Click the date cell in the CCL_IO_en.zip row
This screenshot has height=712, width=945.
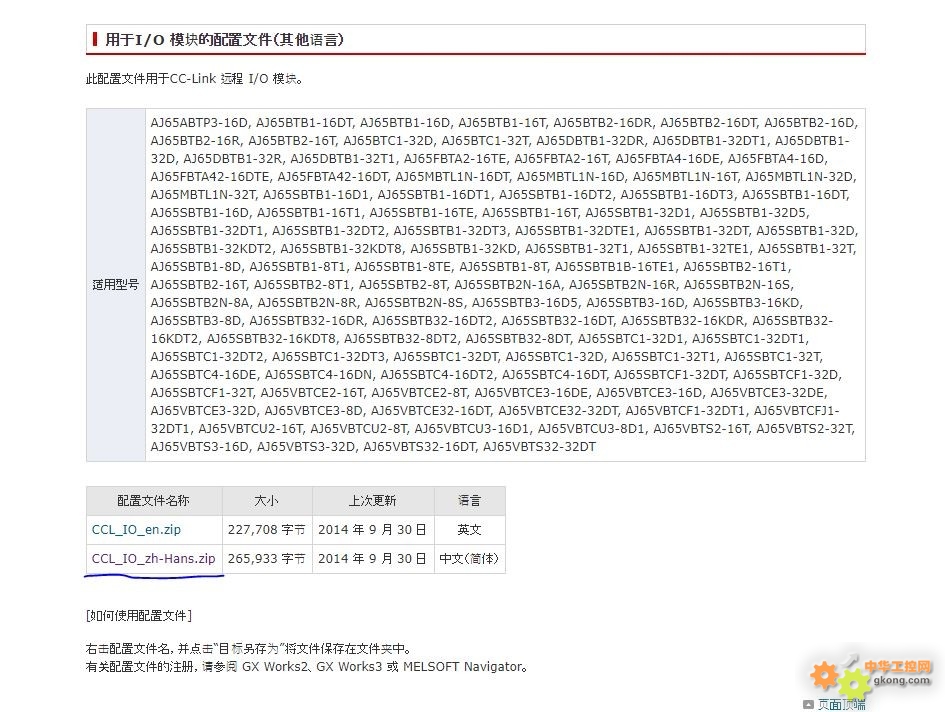coord(372,530)
